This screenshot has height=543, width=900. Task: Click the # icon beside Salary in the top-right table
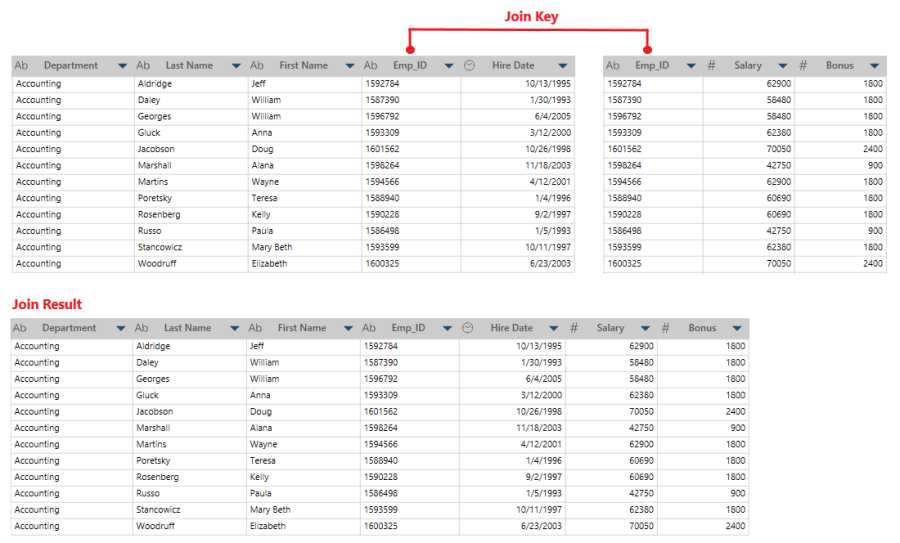point(711,66)
